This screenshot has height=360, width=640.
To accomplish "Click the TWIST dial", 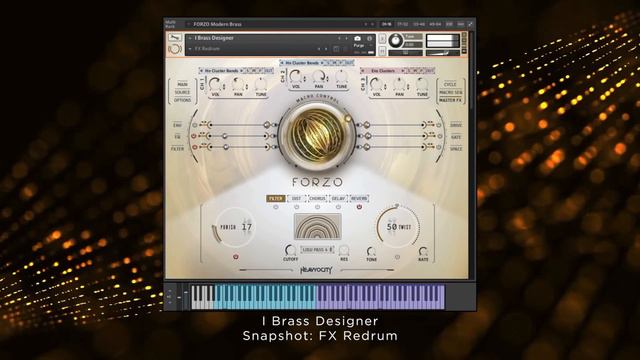I will [x=398, y=227].
